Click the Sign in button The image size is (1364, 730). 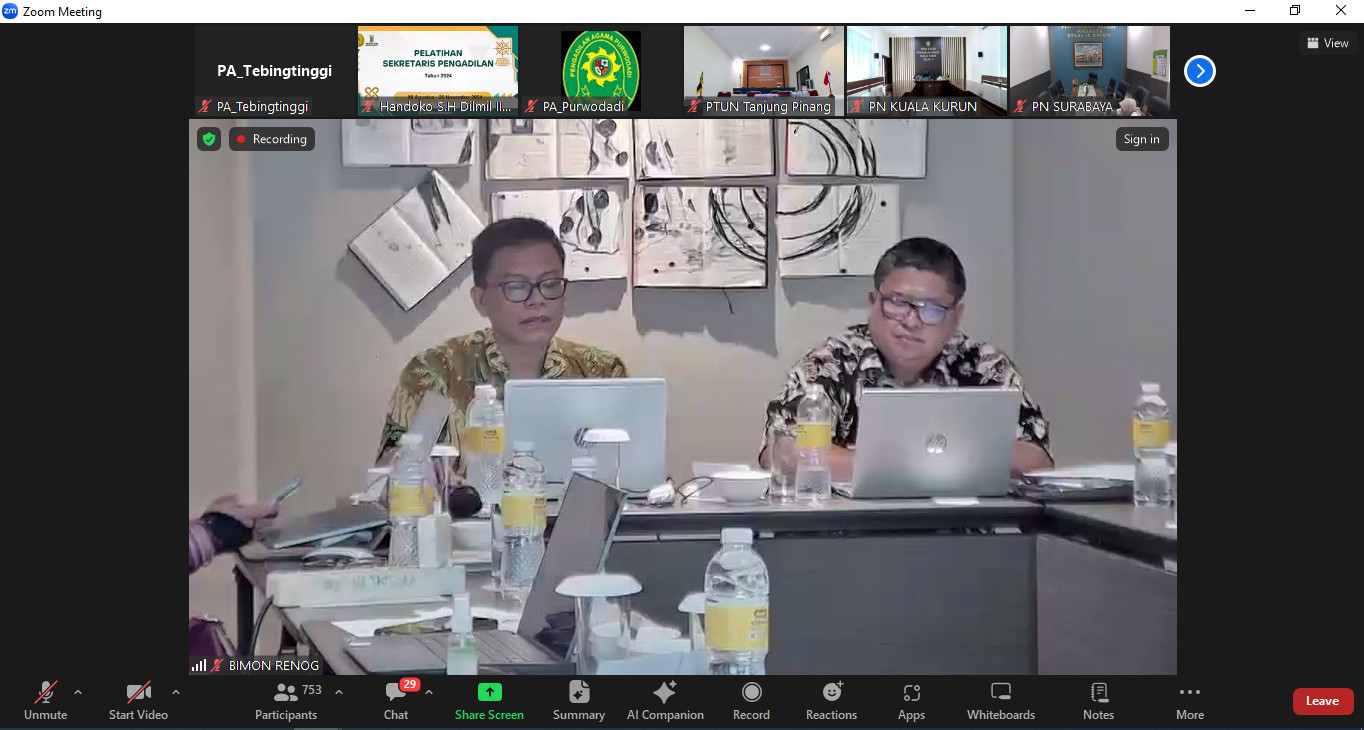(1141, 139)
